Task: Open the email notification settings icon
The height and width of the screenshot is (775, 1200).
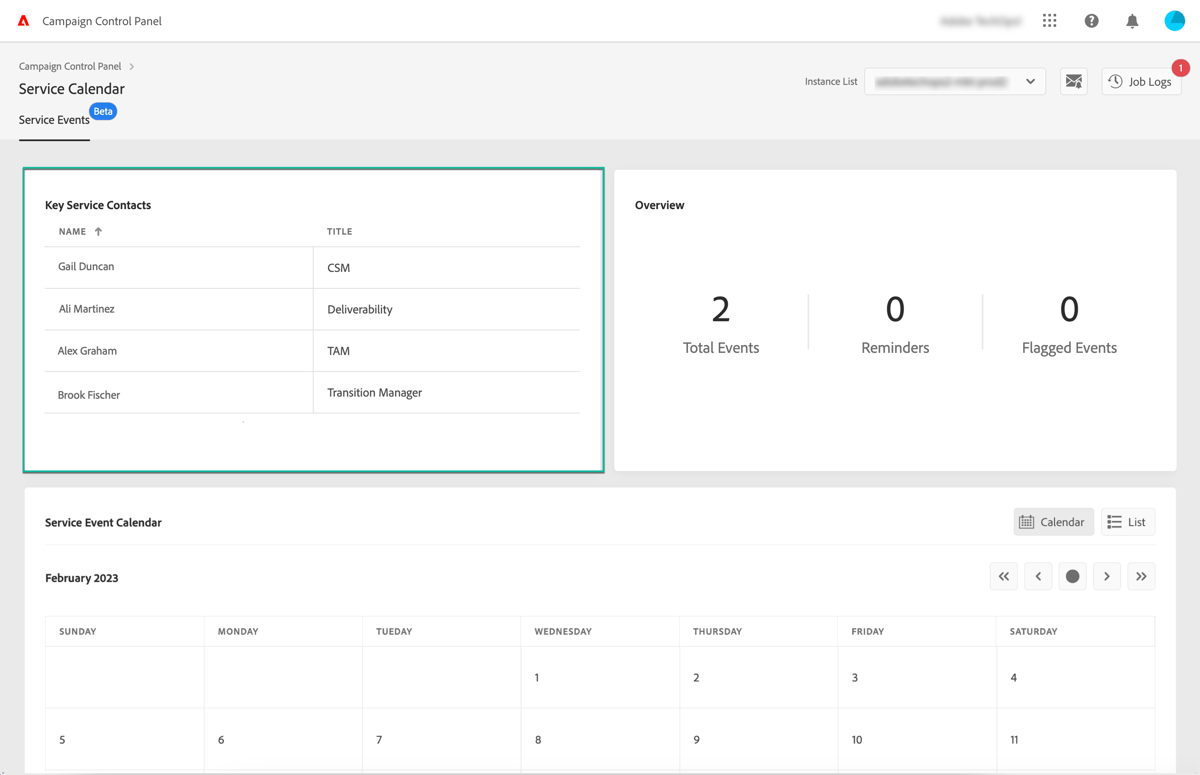Action: (x=1073, y=81)
